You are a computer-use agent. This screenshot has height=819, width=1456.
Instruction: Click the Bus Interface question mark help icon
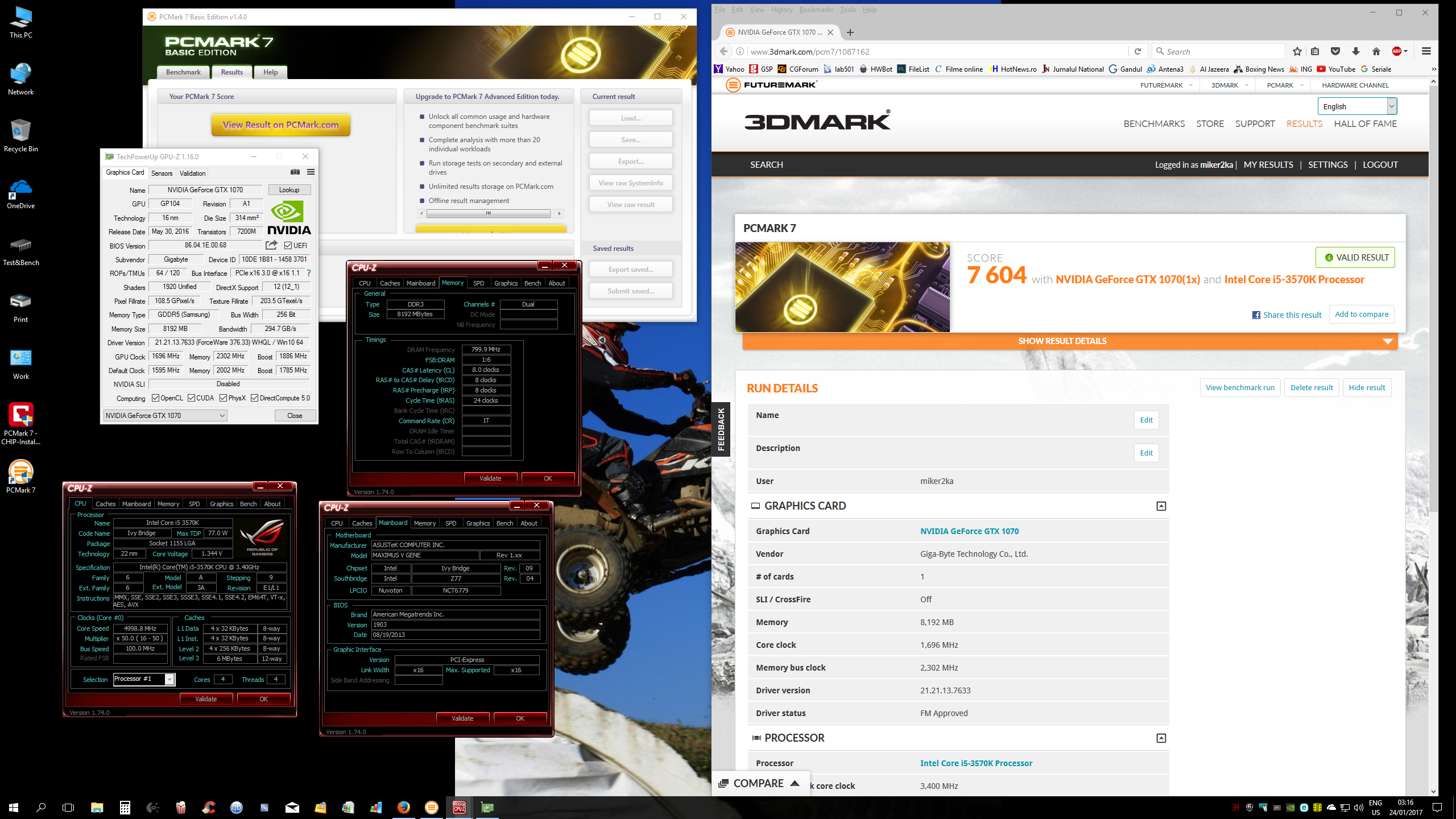click(309, 273)
